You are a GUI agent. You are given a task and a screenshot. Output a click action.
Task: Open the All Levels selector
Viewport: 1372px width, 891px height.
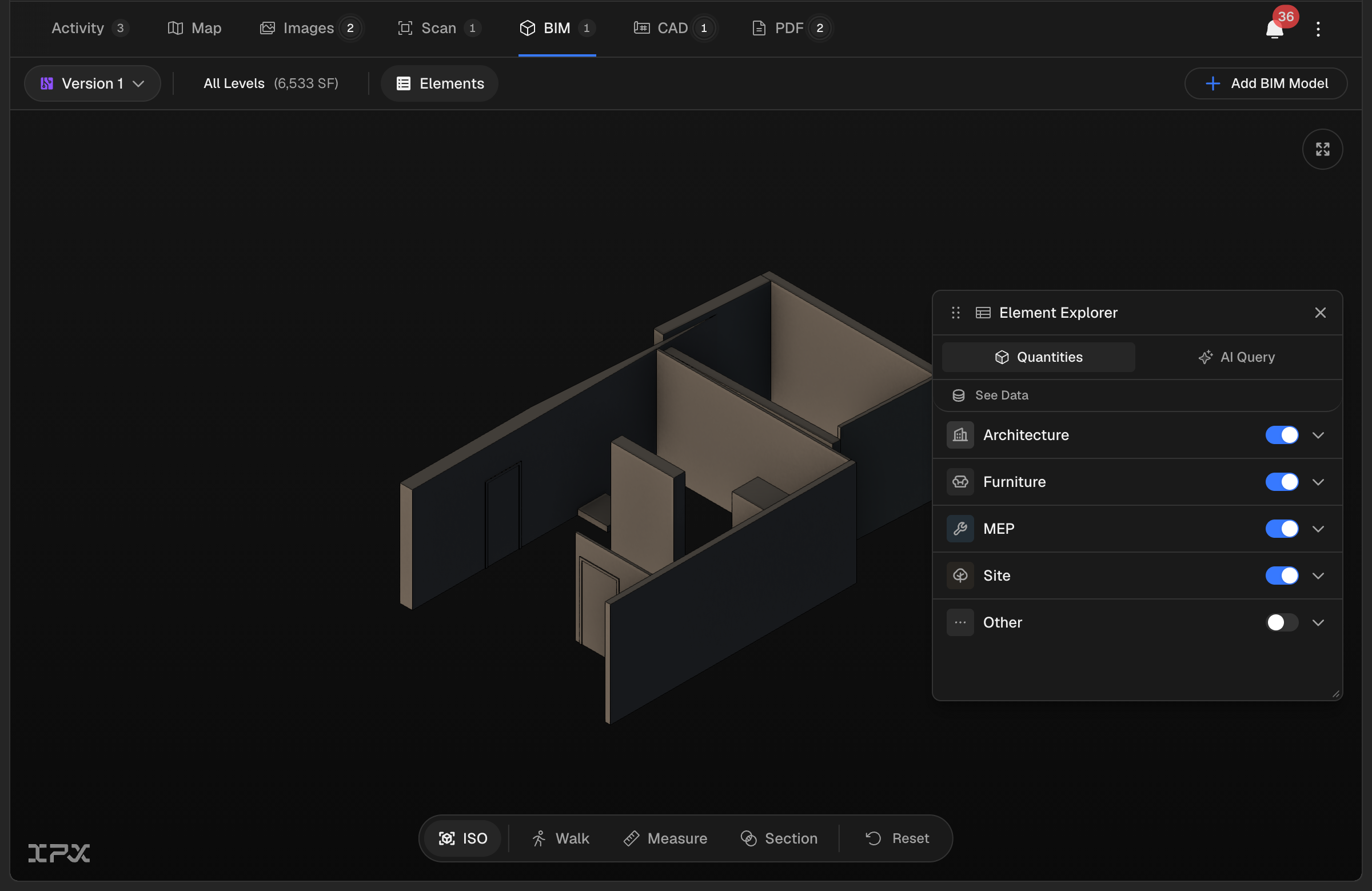(271, 83)
